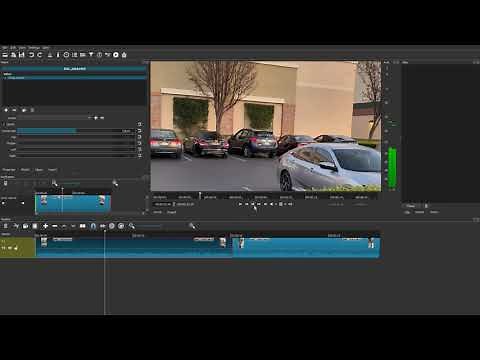Open the filter Preset combo box
Image resolution: width=480 pixels, height=360 pixels.
53,118
